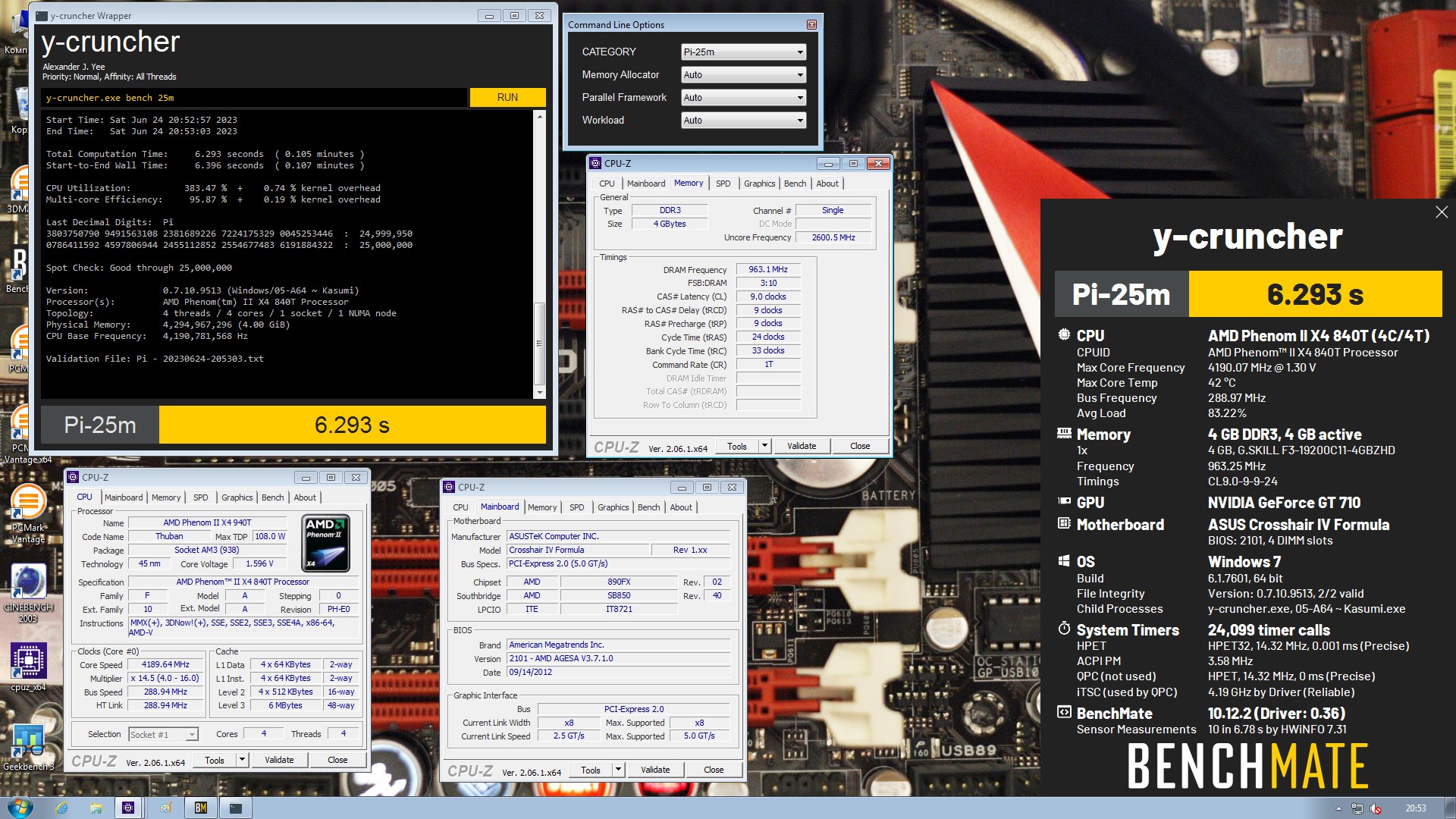Click the Memory icon in BenchMate panel
The image size is (1456, 819).
pos(1064,434)
